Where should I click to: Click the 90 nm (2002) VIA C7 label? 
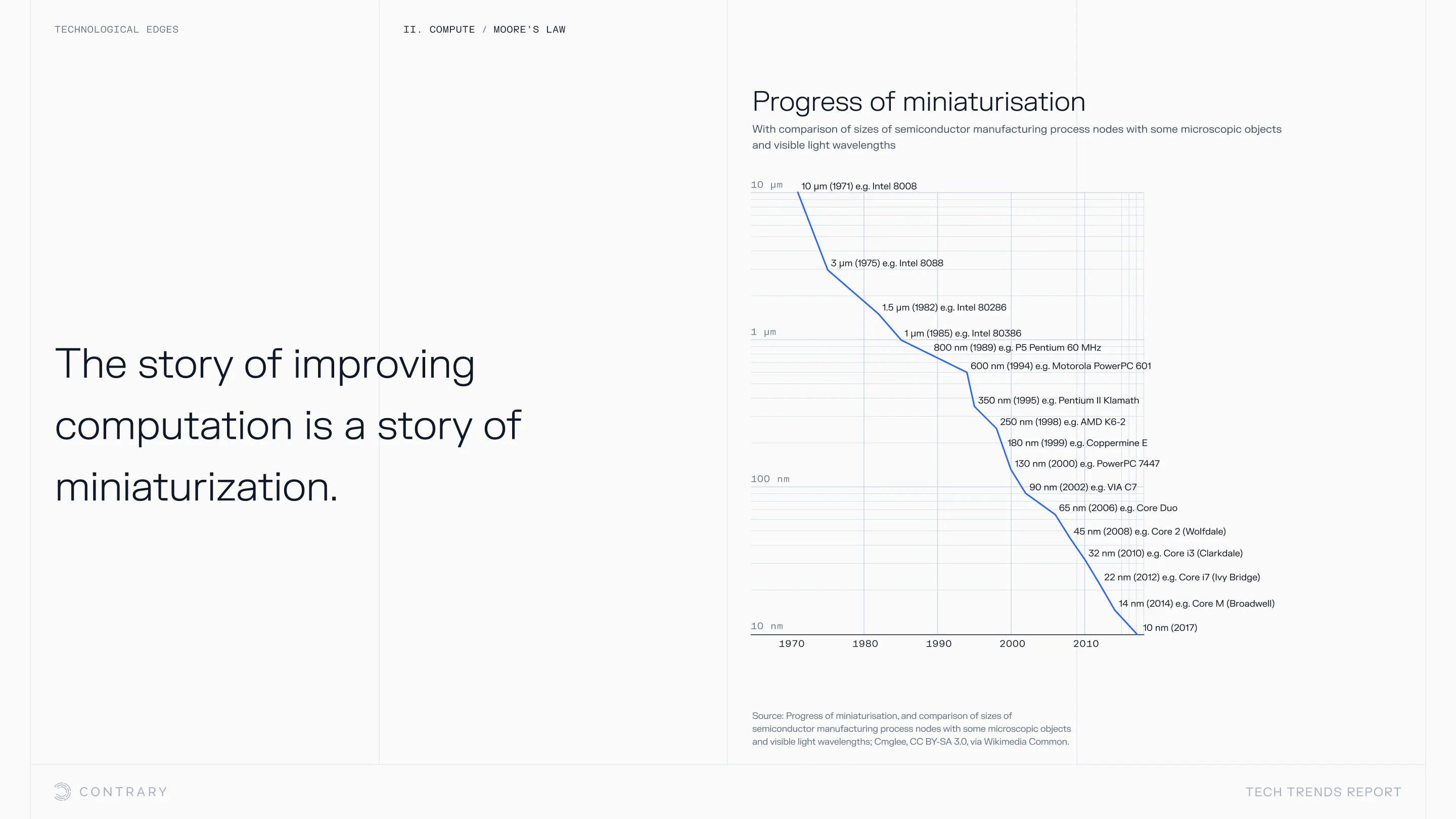(1082, 487)
